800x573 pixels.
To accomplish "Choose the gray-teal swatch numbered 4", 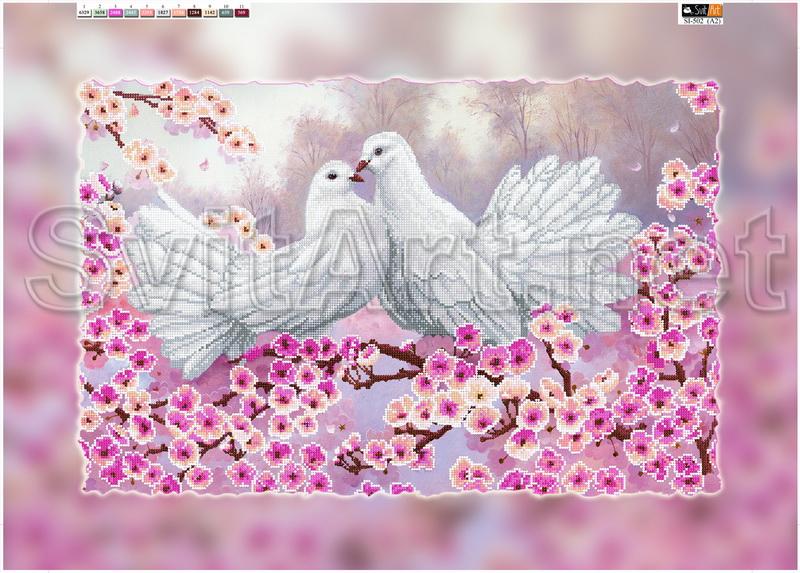I will pos(133,11).
